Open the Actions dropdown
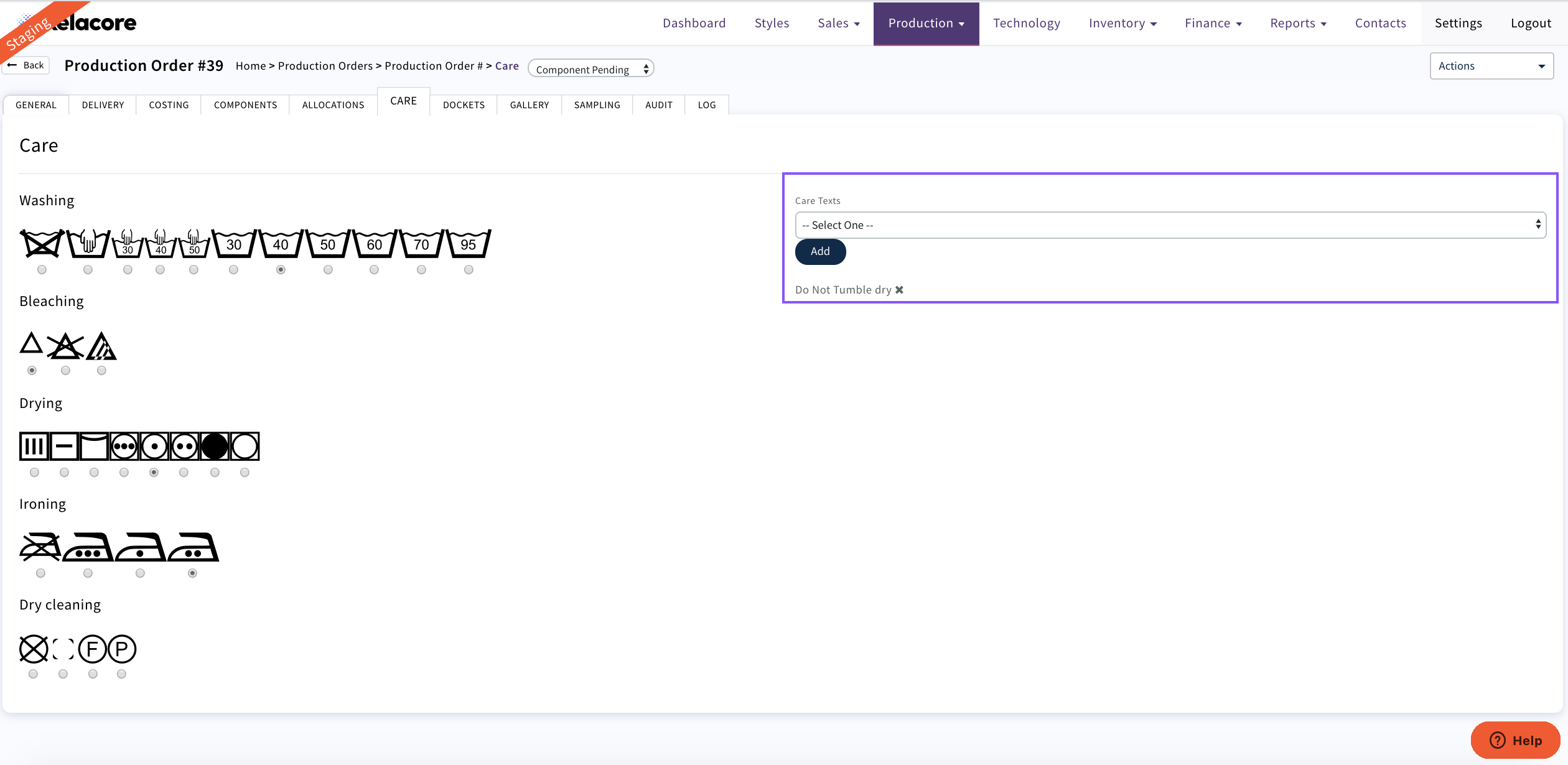This screenshot has width=1568, height=765. tap(1491, 65)
